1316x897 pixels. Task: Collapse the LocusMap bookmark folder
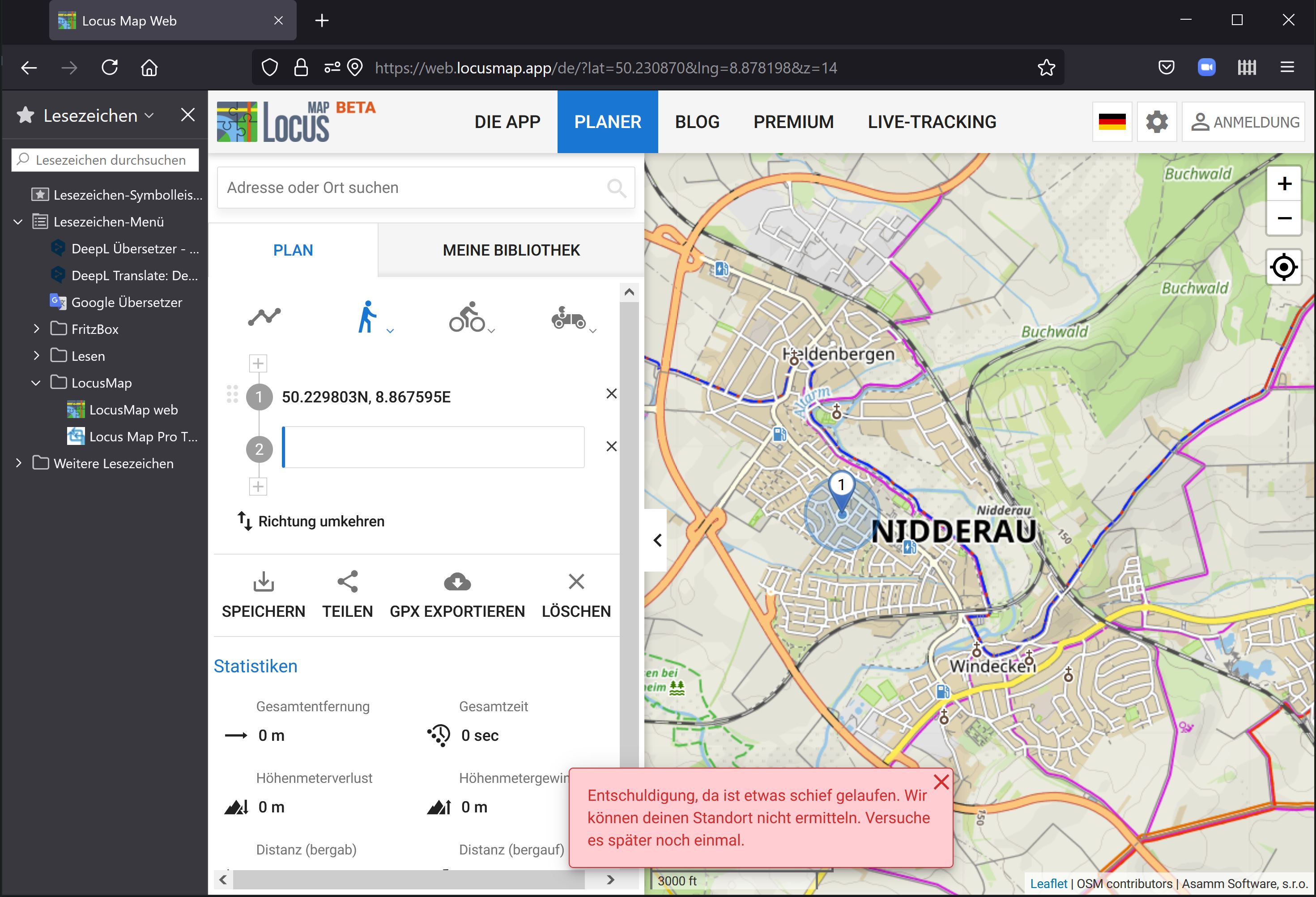click(x=36, y=383)
